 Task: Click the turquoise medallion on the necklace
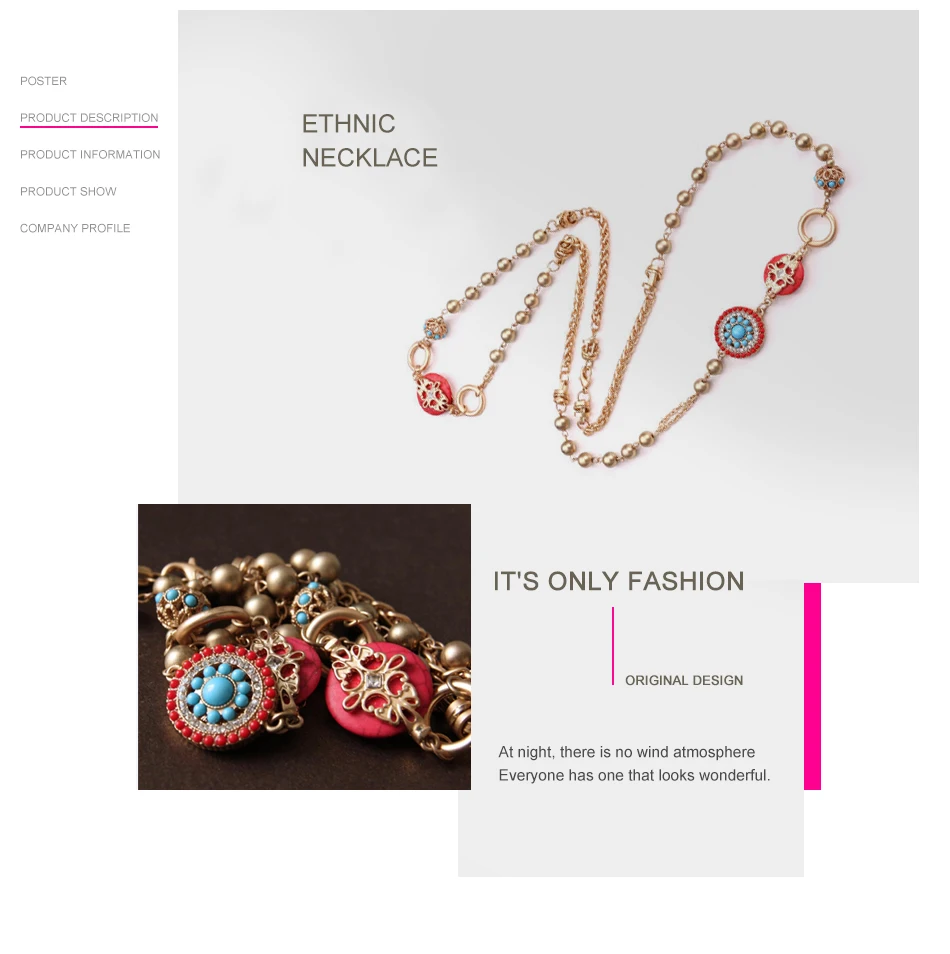739,332
